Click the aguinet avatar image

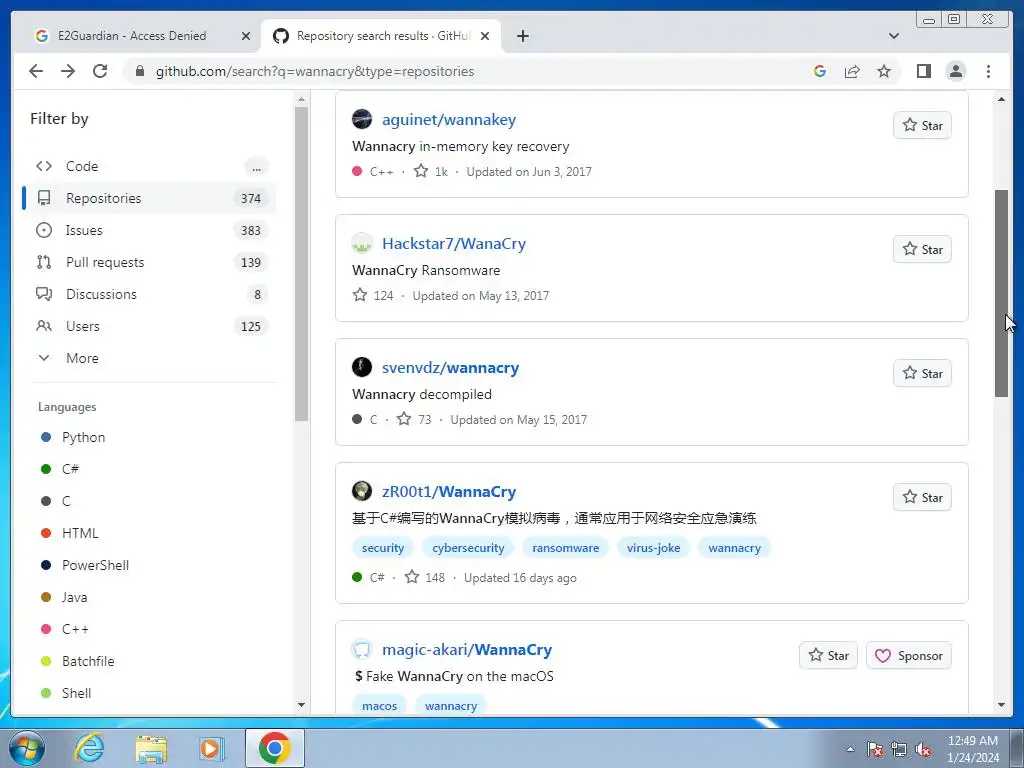(x=362, y=119)
